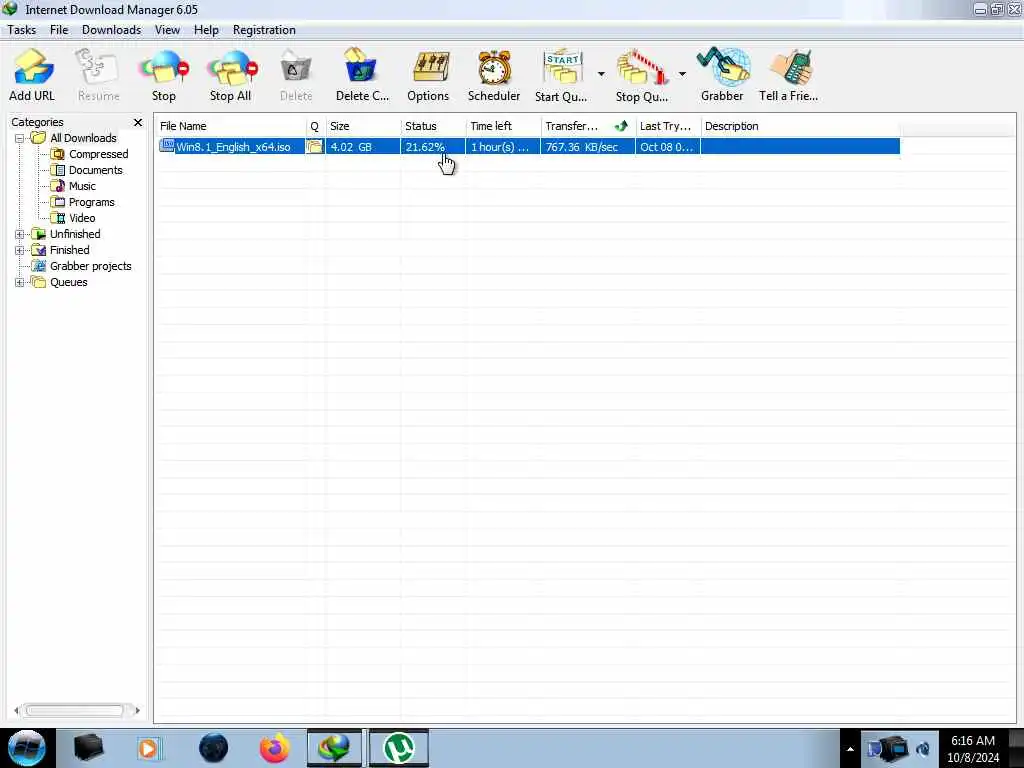Click the 21.62% status cell

tap(433, 147)
